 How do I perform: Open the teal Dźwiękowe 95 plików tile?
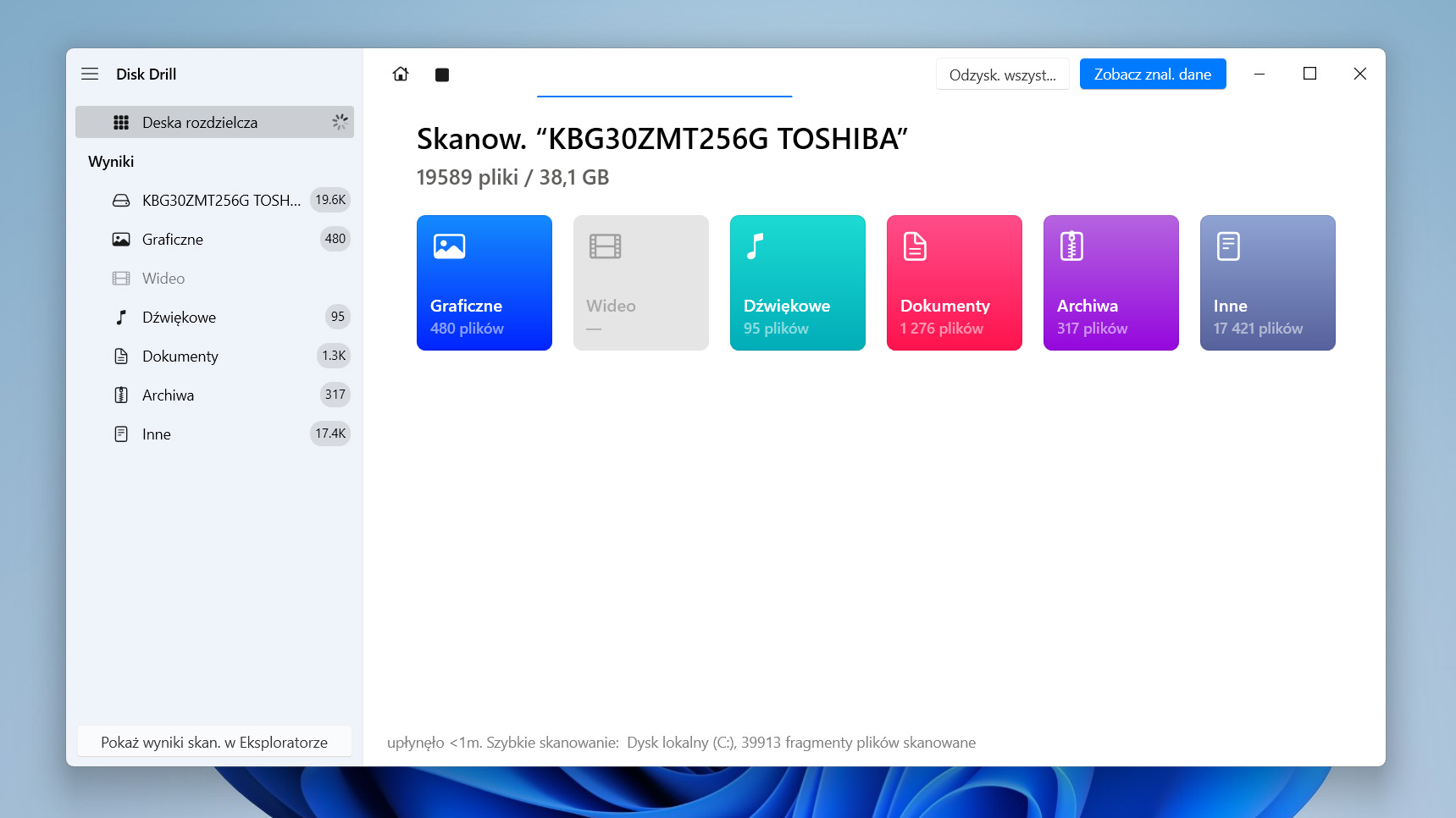[797, 283]
